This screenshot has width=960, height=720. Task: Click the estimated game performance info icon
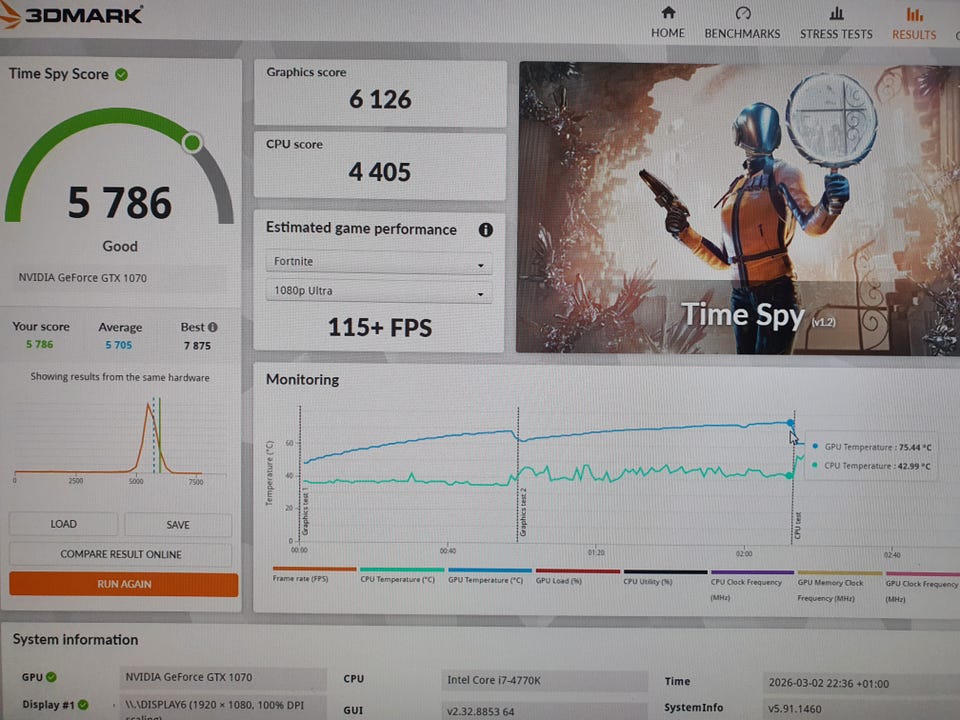(486, 230)
